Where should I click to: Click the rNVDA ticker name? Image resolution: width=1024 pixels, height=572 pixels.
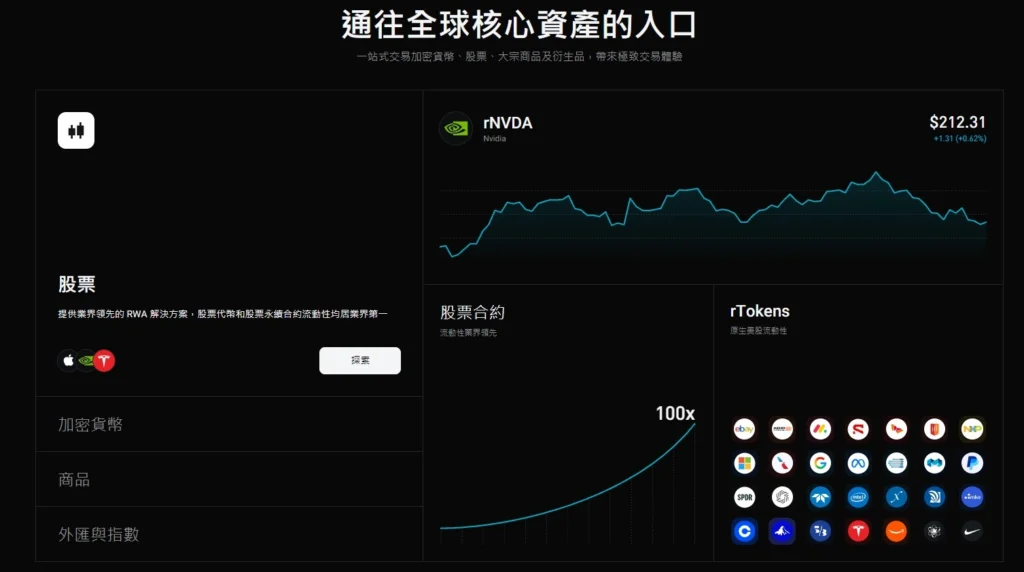click(507, 123)
